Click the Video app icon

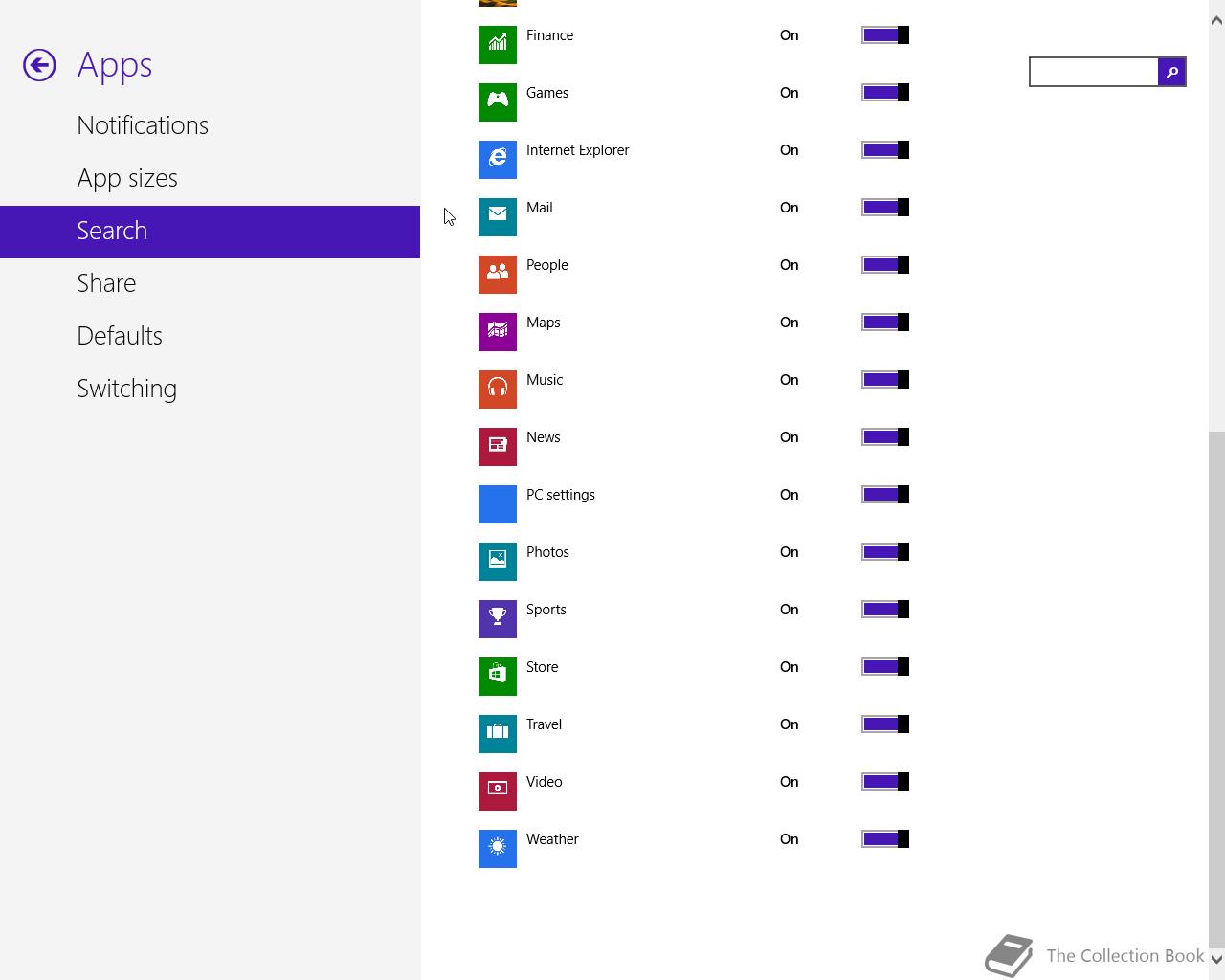pos(498,791)
